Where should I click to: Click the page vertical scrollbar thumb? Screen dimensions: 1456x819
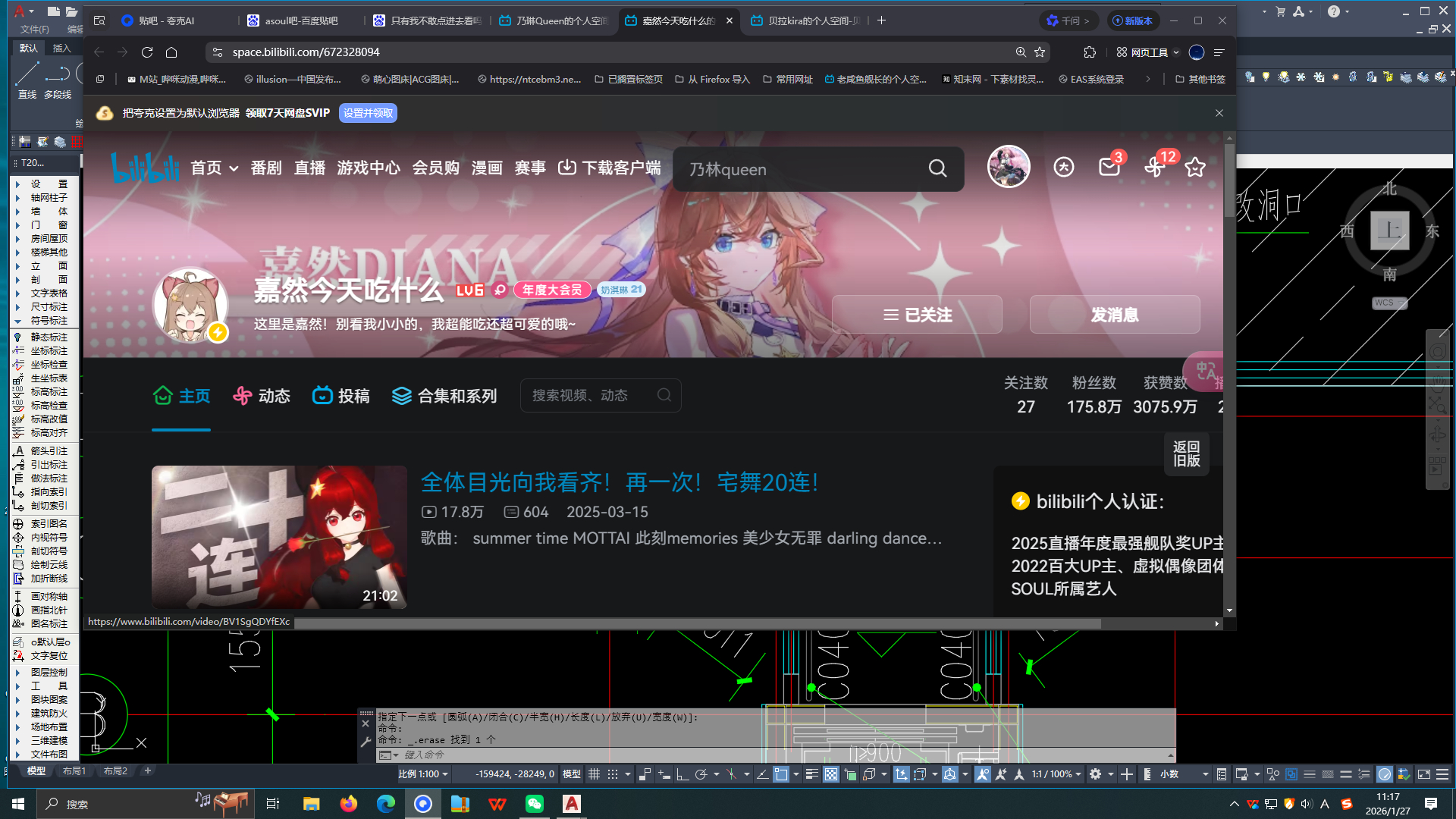(1228, 178)
